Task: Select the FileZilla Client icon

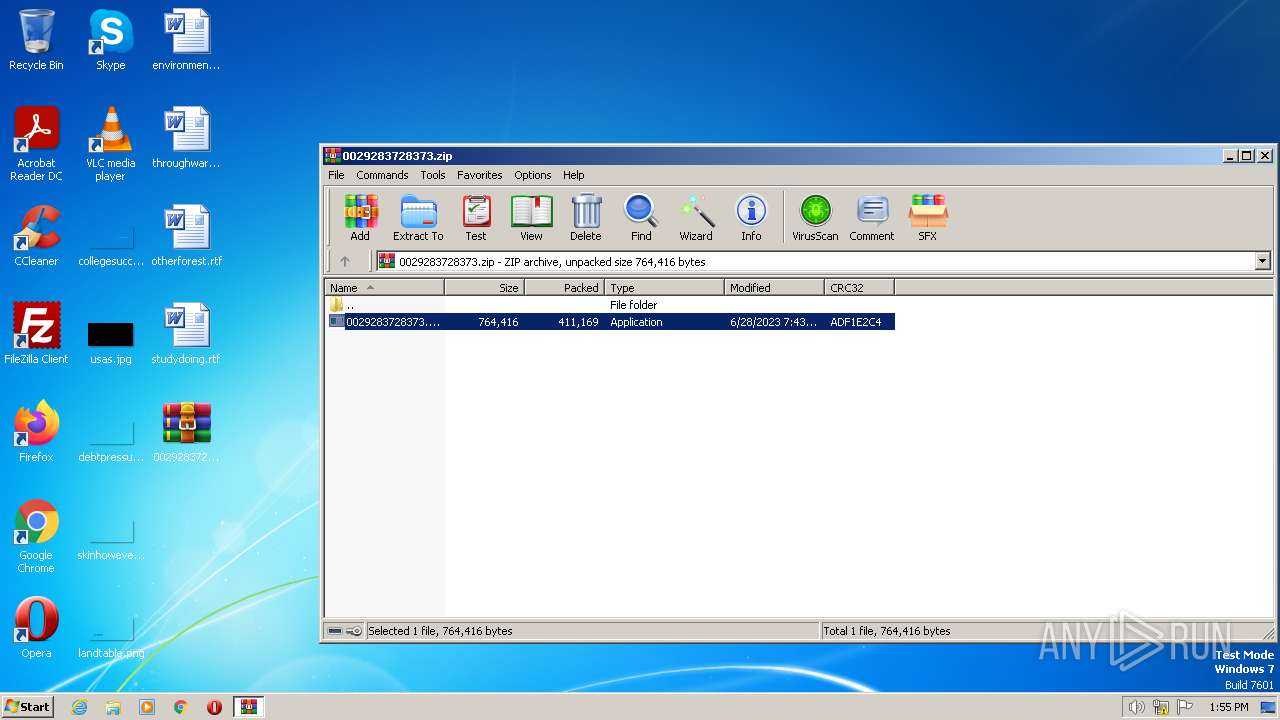Action: click(x=36, y=334)
